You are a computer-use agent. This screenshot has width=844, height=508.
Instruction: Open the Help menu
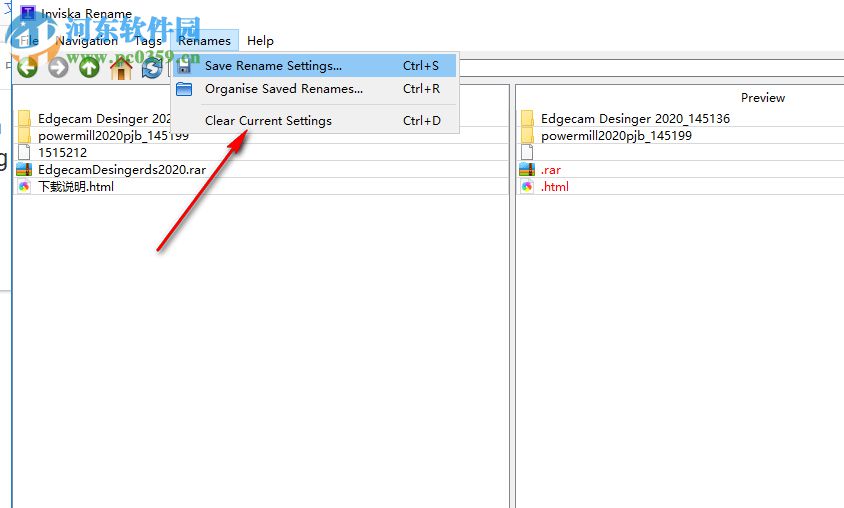(x=261, y=41)
